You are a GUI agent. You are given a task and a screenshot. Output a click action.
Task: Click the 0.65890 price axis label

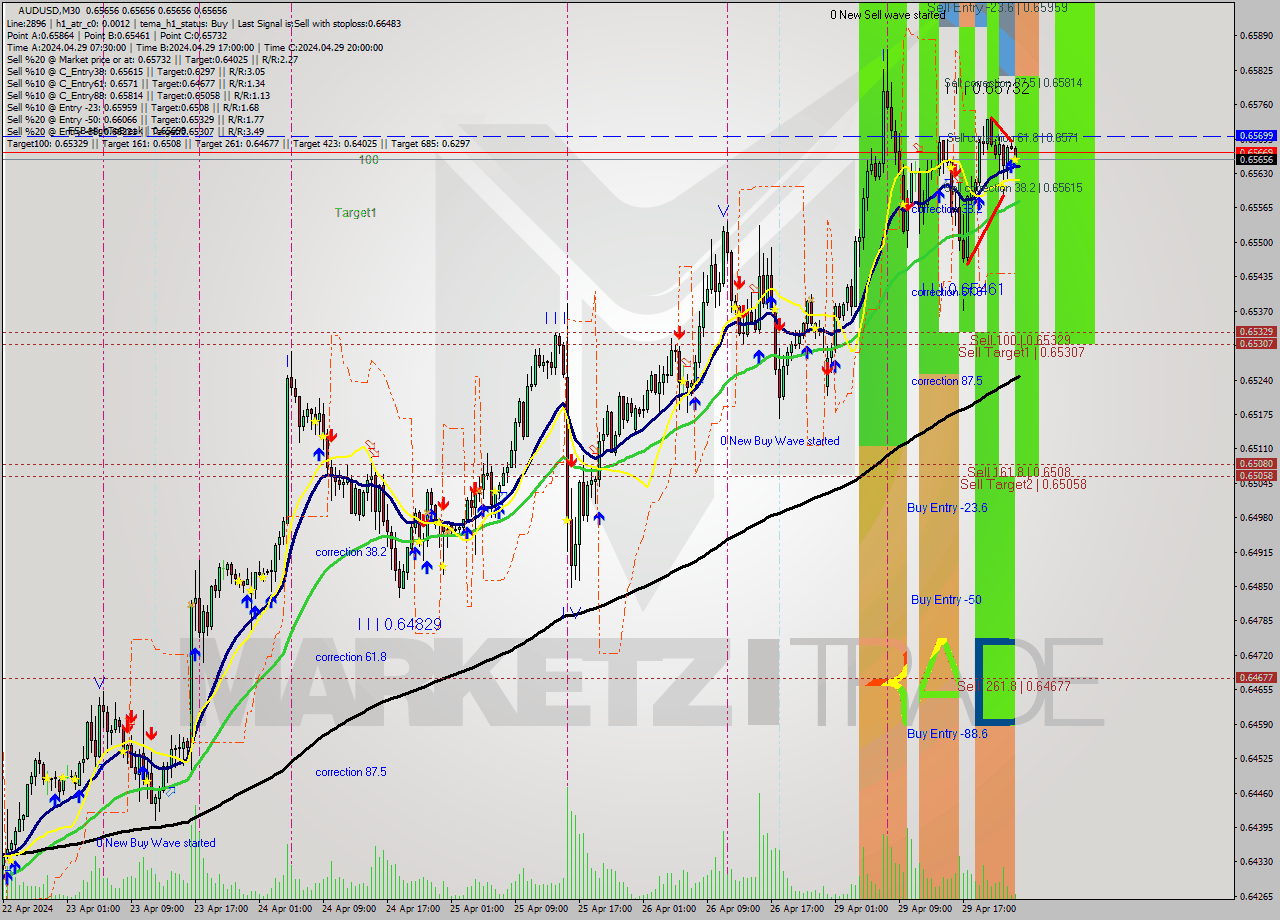[x=1256, y=36]
